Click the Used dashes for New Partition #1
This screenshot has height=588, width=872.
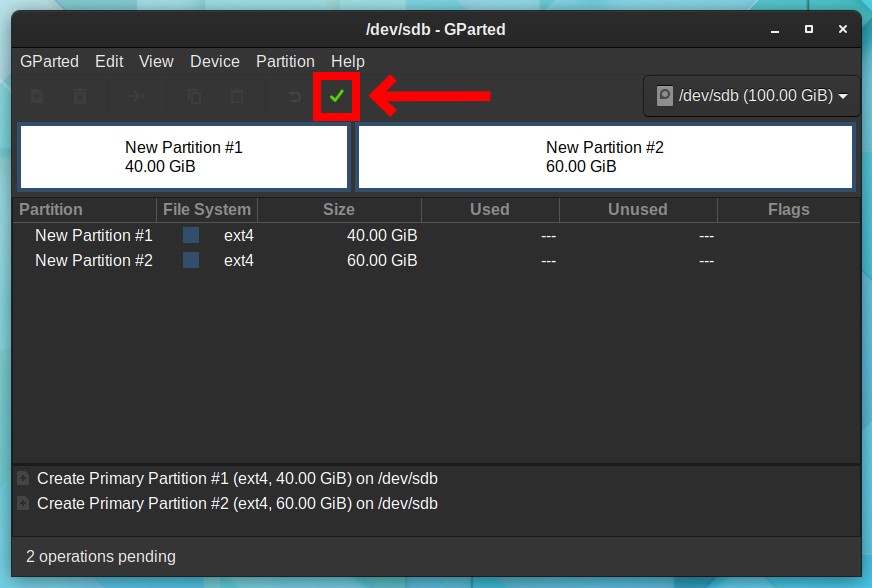(548, 236)
